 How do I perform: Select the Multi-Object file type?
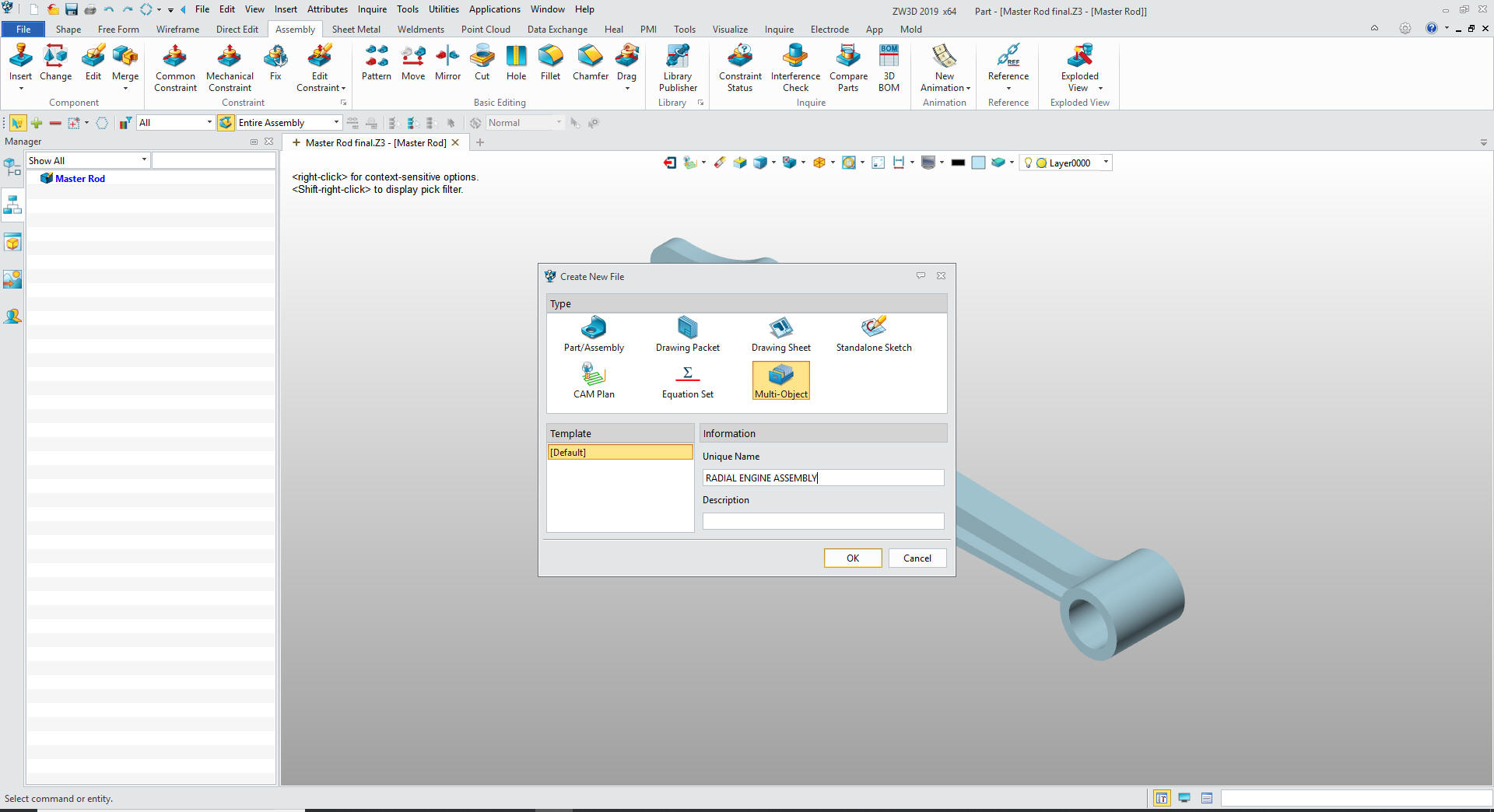(x=780, y=380)
